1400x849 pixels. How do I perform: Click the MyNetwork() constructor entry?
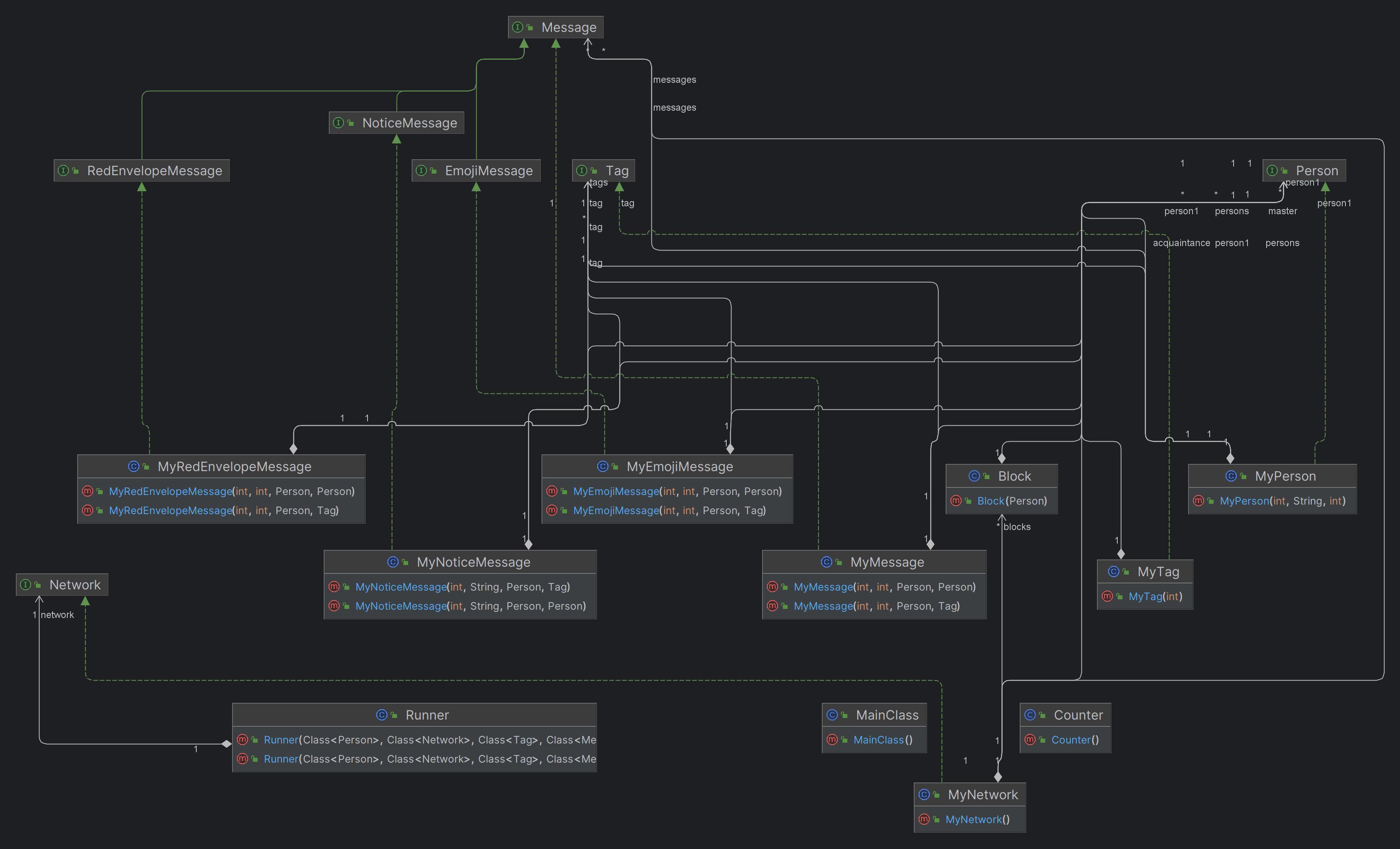pos(977,819)
